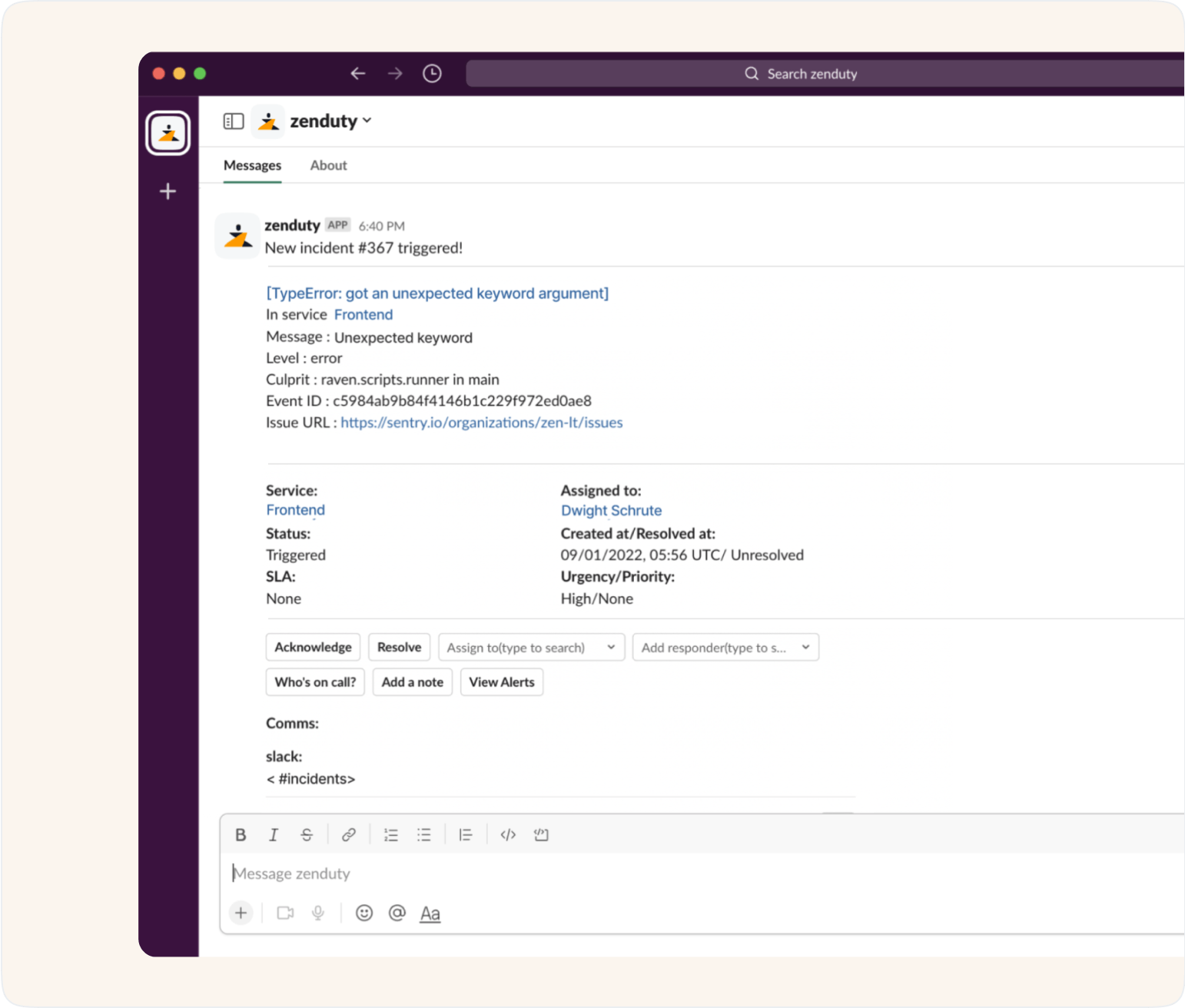Mention someone with the @ icon

pos(397,913)
